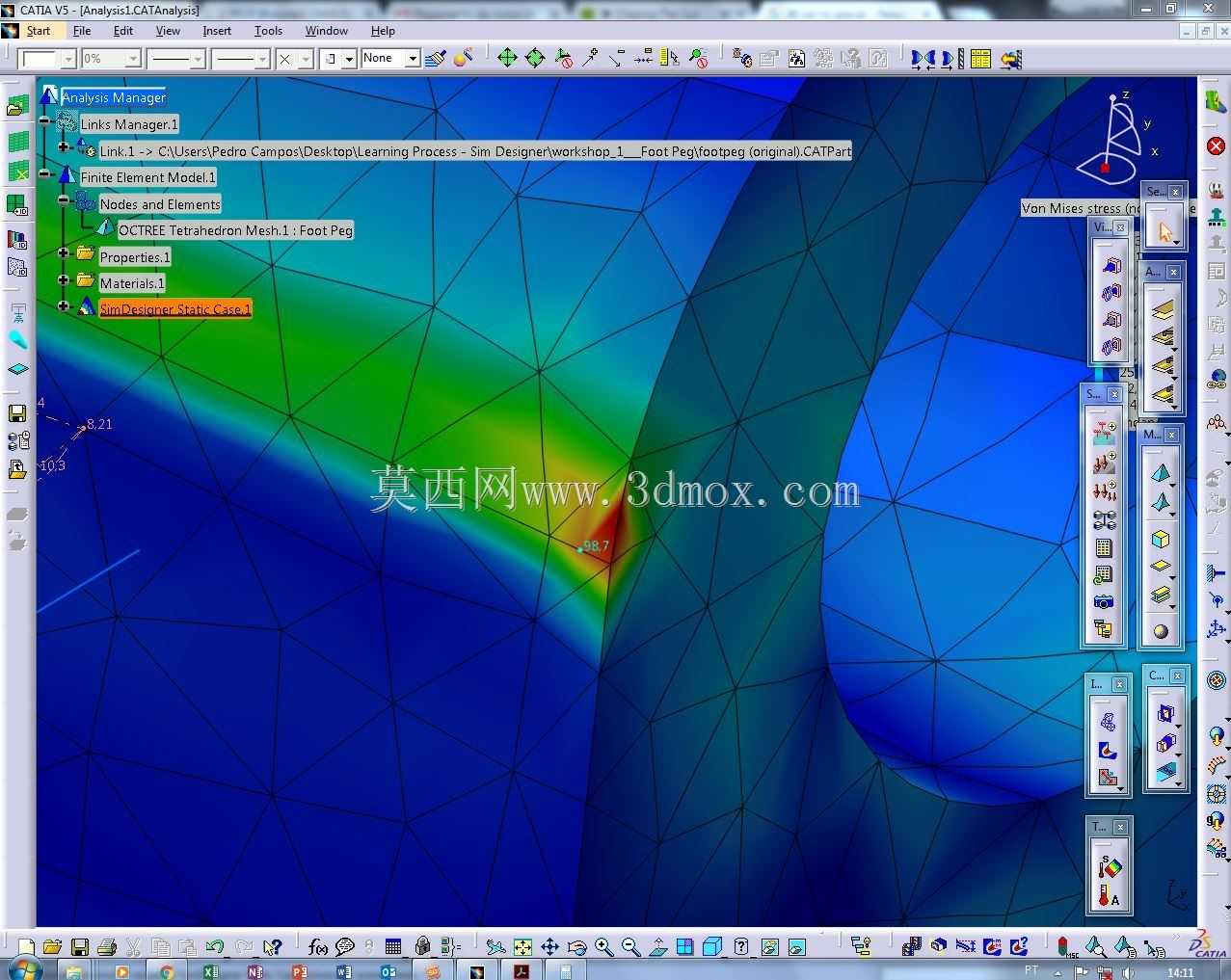This screenshot has width=1231, height=980.
Task: Click the tetrahedron mesh icon in M panel
Action: [1161, 473]
